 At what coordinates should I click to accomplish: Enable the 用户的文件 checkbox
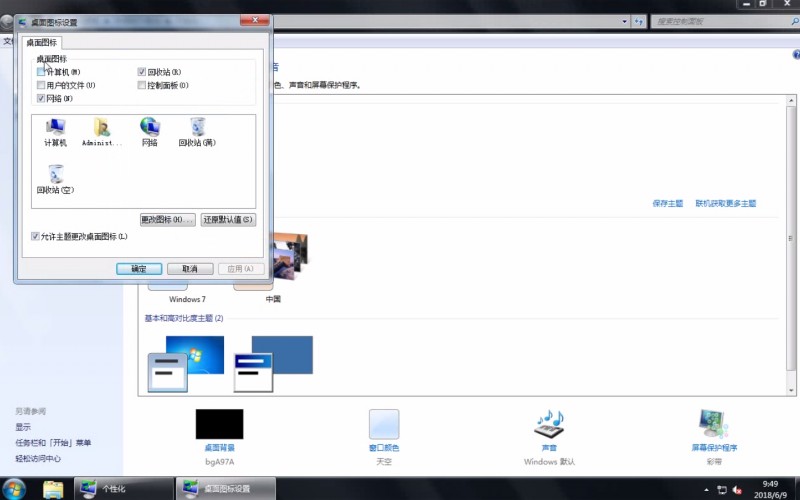coord(41,85)
